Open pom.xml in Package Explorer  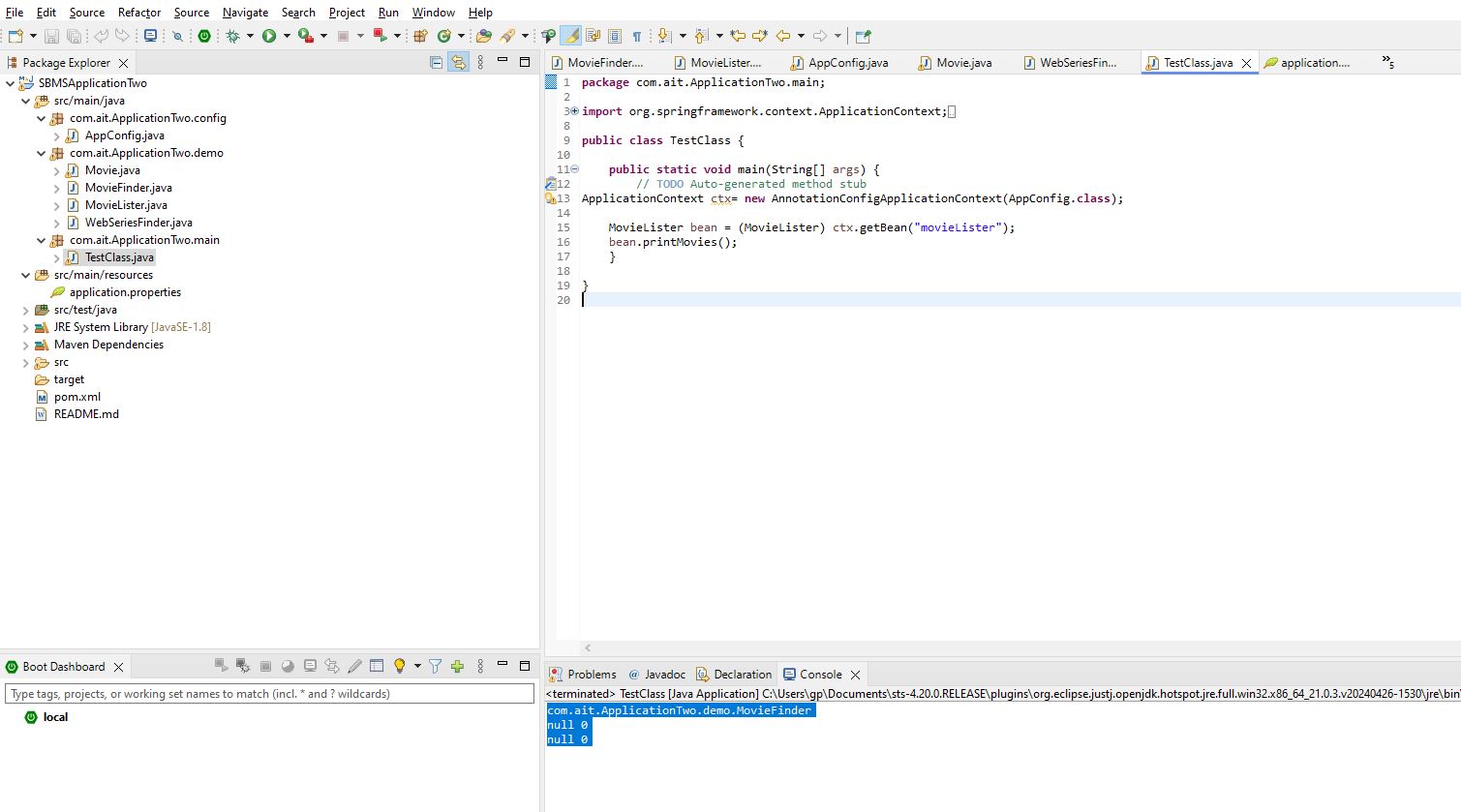coord(76,397)
